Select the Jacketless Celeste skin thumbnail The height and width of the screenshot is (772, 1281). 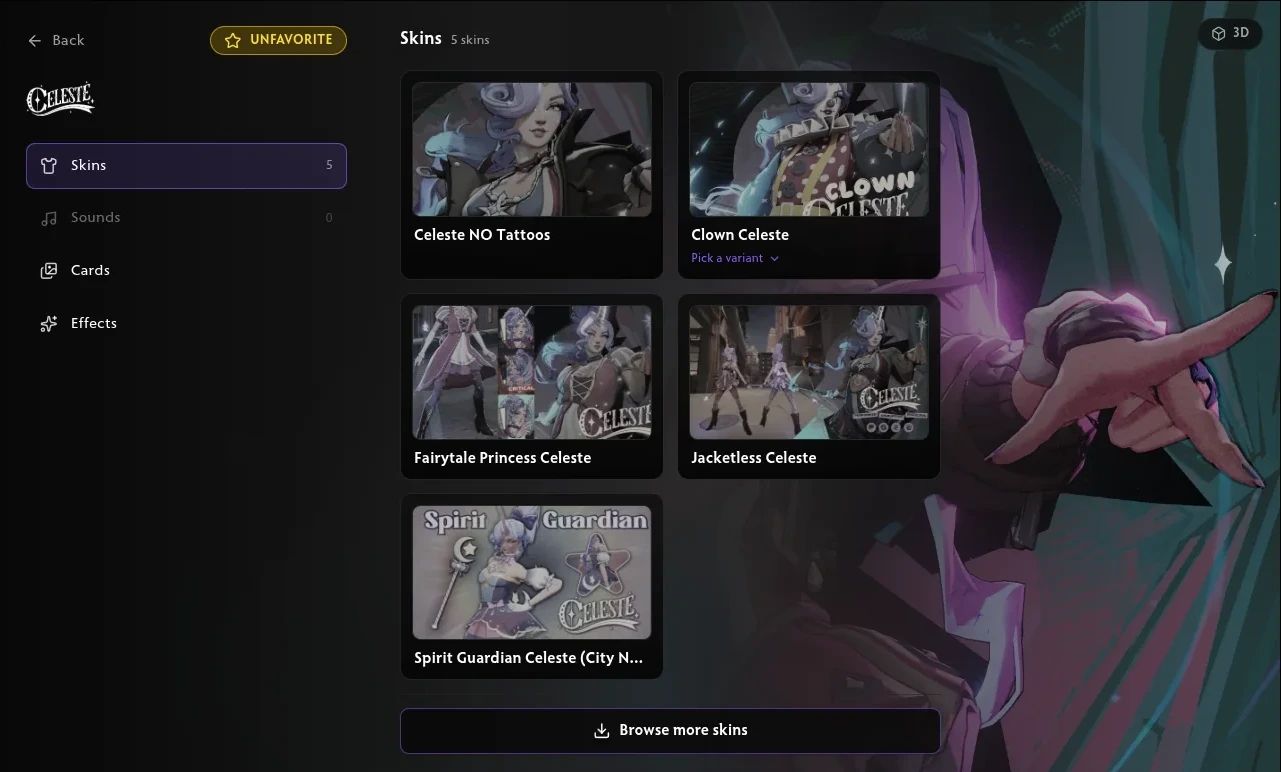(809, 373)
